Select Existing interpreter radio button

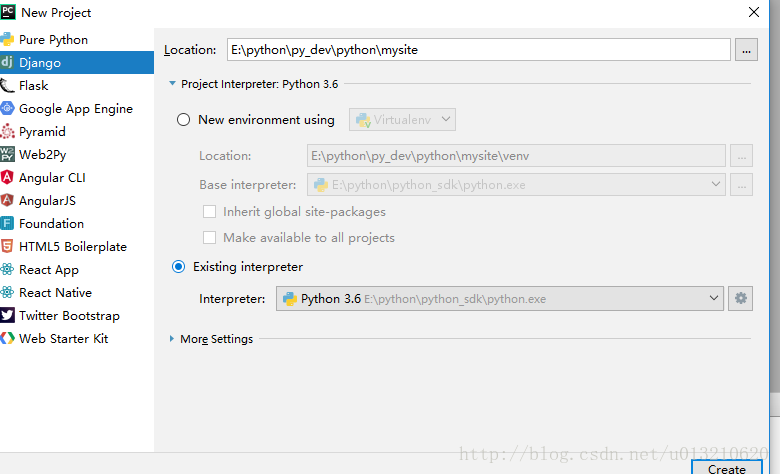coord(179,267)
